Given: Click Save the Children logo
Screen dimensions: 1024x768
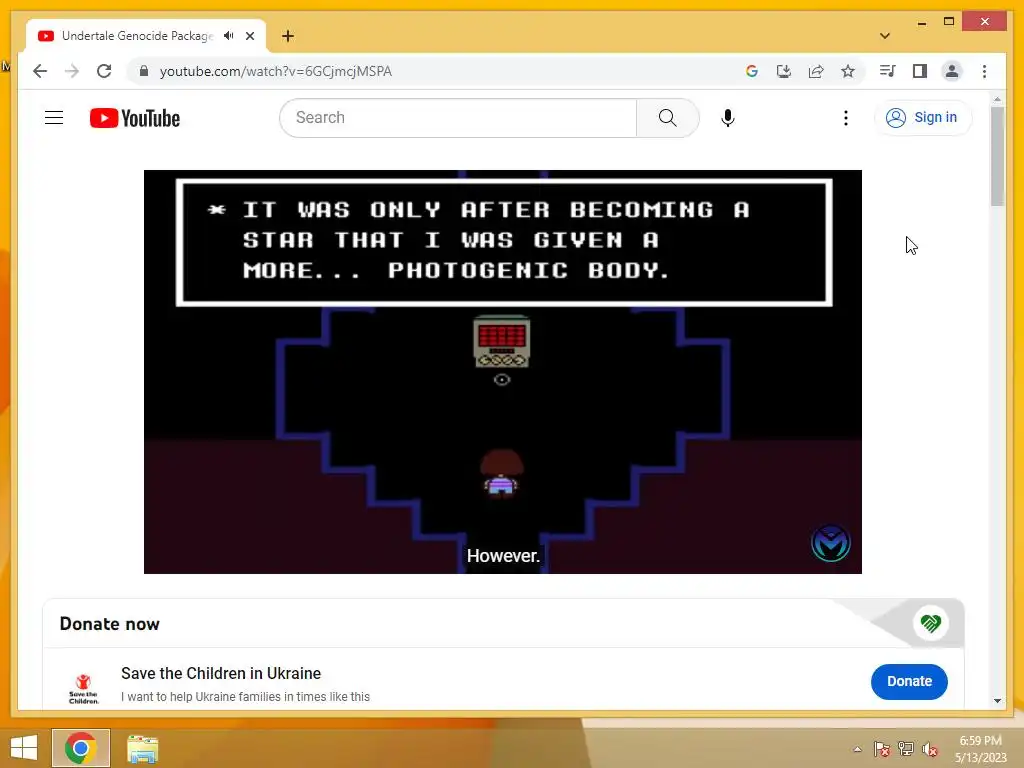Looking at the screenshot, I should [84, 688].
